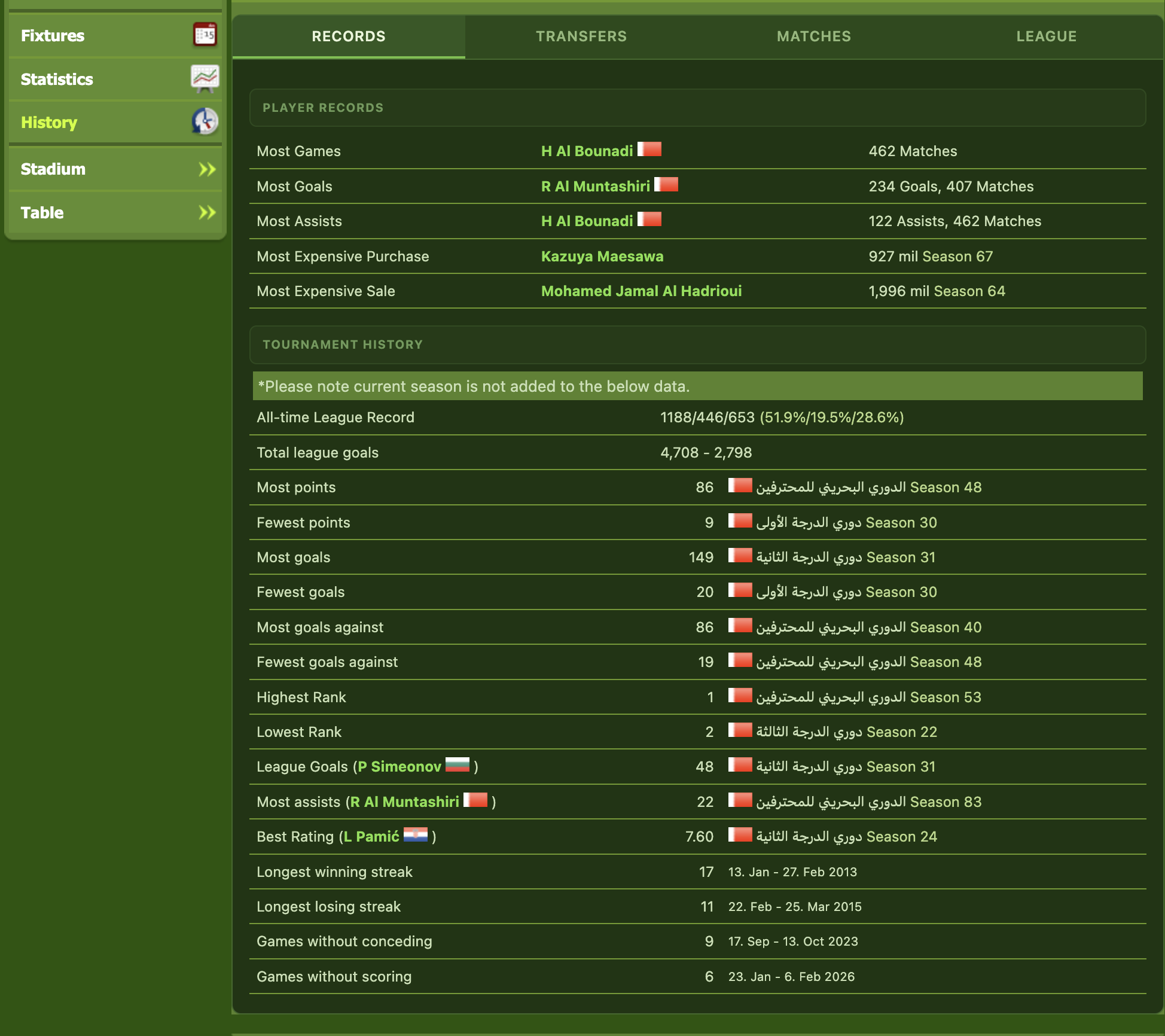This screenshot has height=1036, width=1165.
Task: Switch to the Records tab
Action: [x=349, y=36]
